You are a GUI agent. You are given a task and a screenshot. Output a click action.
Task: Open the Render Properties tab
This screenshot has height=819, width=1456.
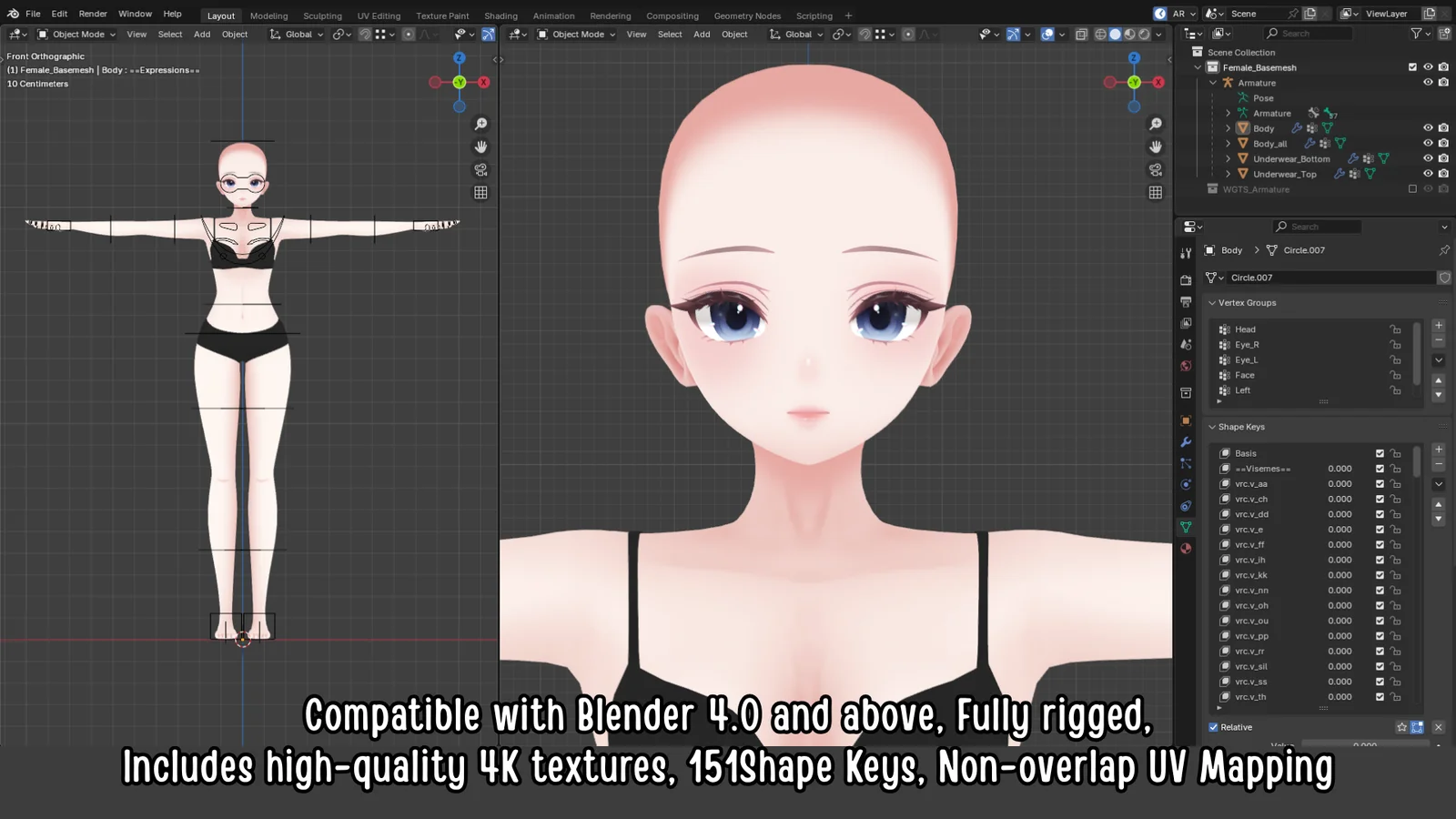pos(1185,279)
